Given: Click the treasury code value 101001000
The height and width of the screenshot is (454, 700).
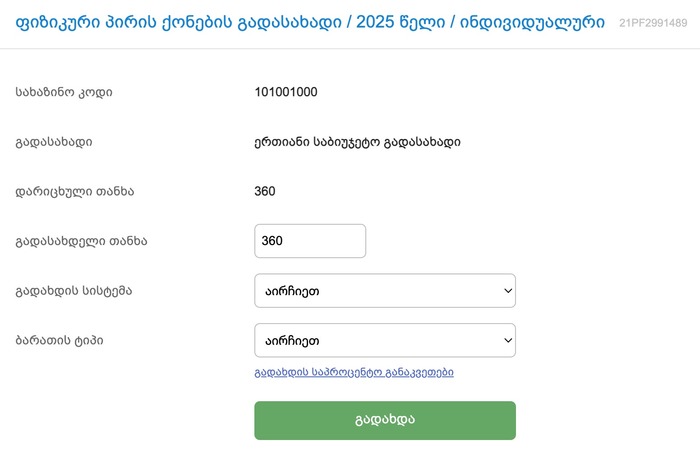Looking at the screenshot, I should pos(286,92).
